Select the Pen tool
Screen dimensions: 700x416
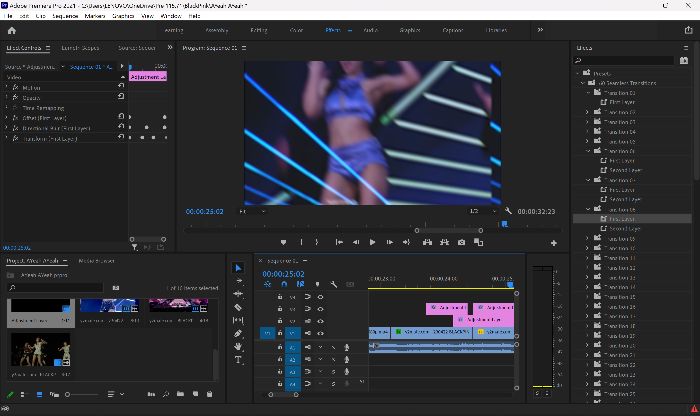click(x=238, y=333)
